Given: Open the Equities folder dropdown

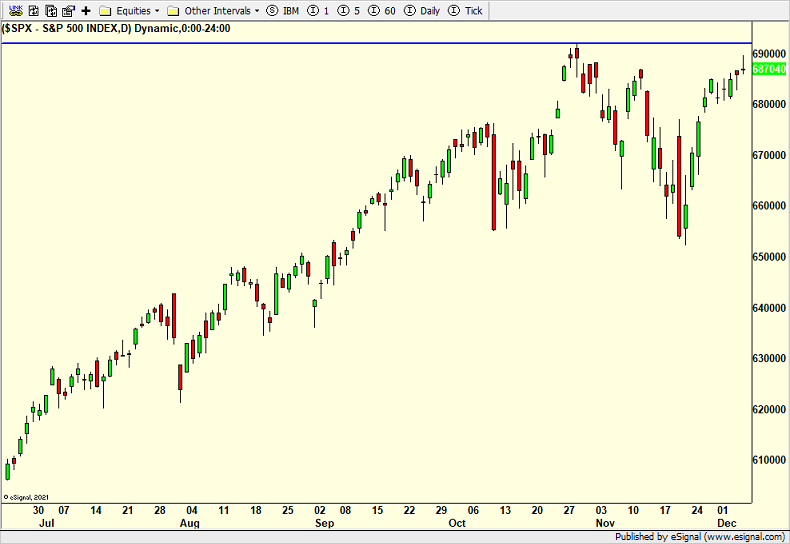Looking at the screenshot, I should click(130, 10).
